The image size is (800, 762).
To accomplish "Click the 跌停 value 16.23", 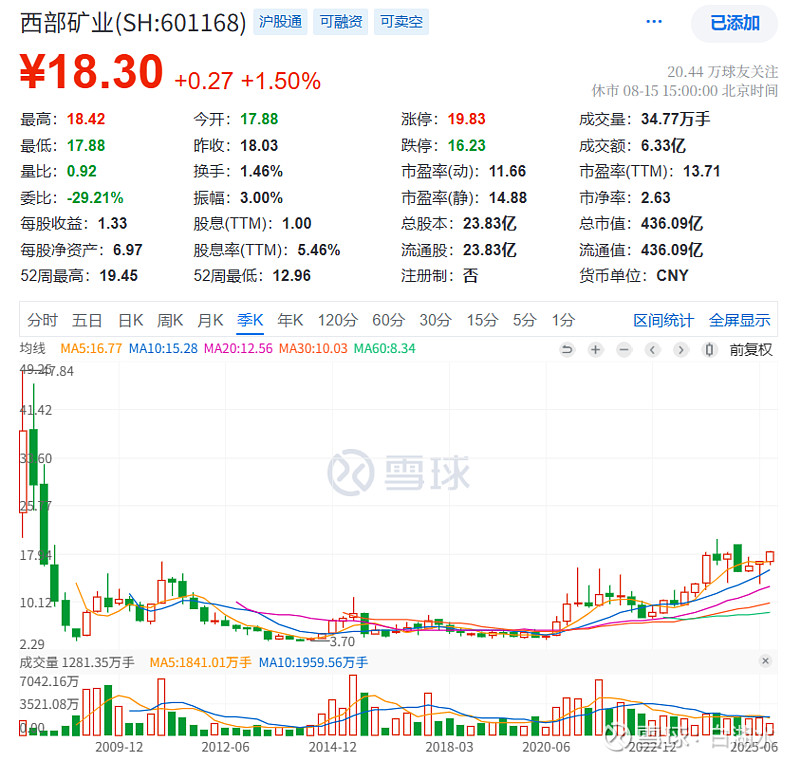I will (466, 146).
